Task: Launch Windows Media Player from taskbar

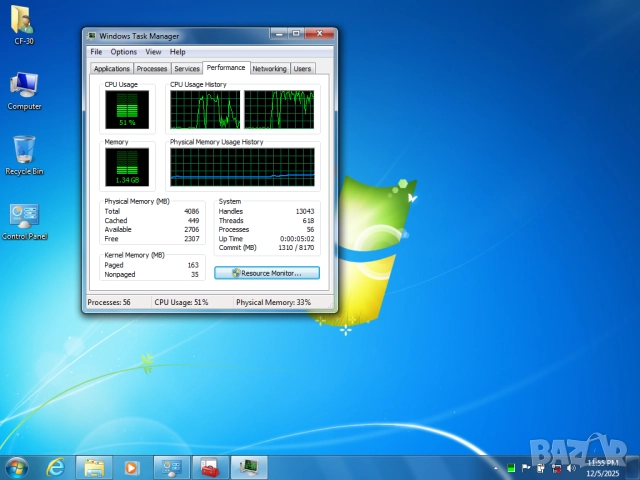Action: coord(131,467)
